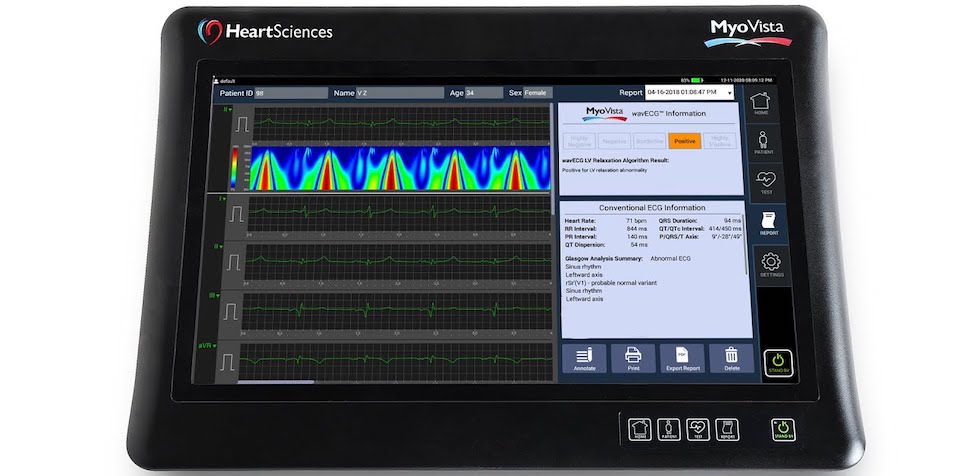The image size is (970, 476).
Task: Click the status bar date and time
Action: [745, 80]
